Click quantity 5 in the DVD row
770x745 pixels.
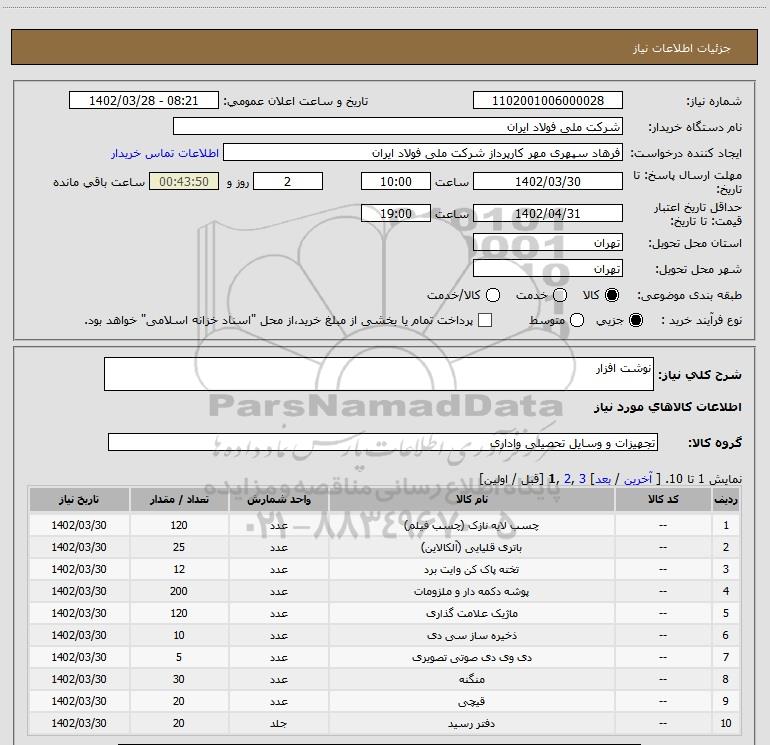[179, 657]
